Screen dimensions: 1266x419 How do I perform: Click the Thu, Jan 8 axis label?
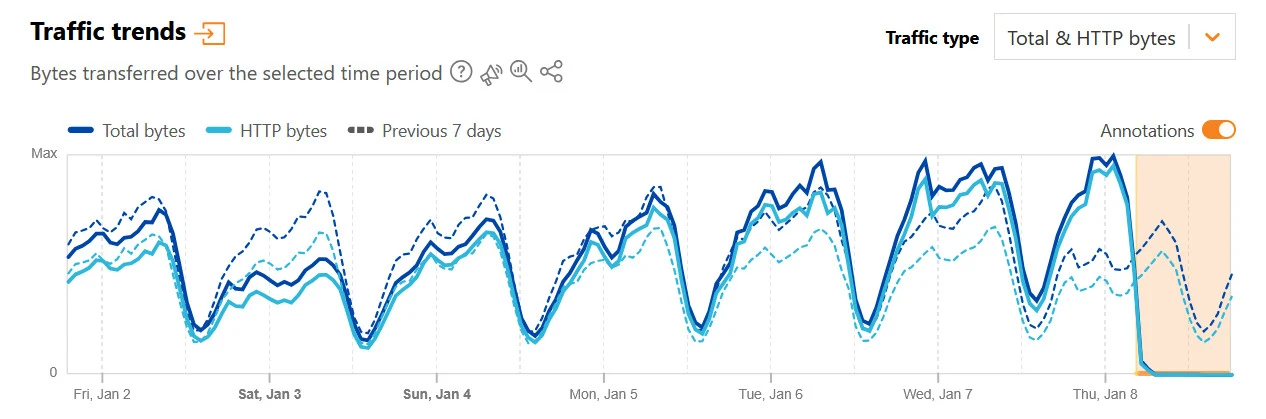pyautogui.click(x=1105, y=394)
